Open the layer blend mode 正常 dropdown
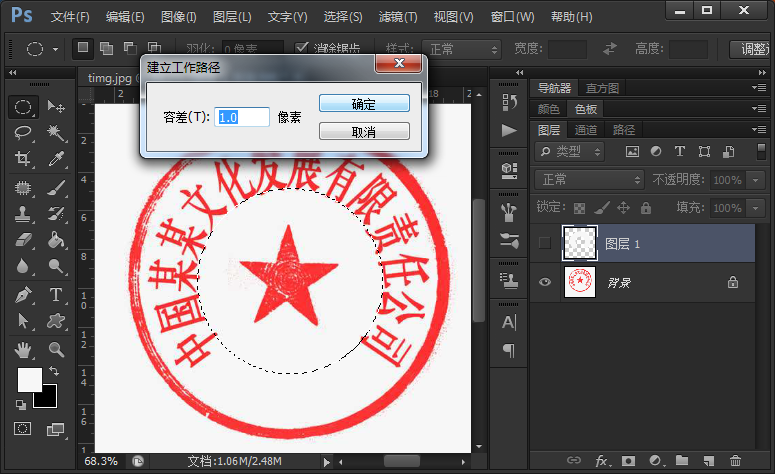The height and width of the screenshot is (474, 775). [589, 179]
